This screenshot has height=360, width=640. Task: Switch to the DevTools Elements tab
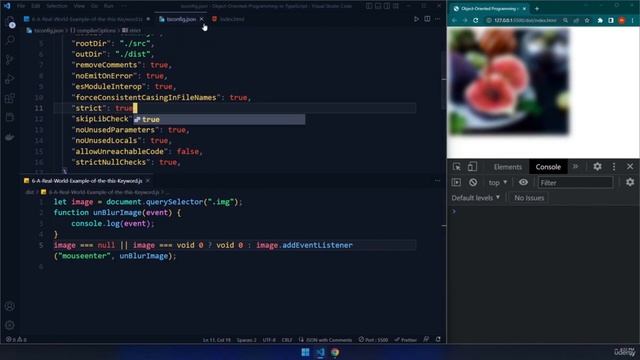point(507,167)
